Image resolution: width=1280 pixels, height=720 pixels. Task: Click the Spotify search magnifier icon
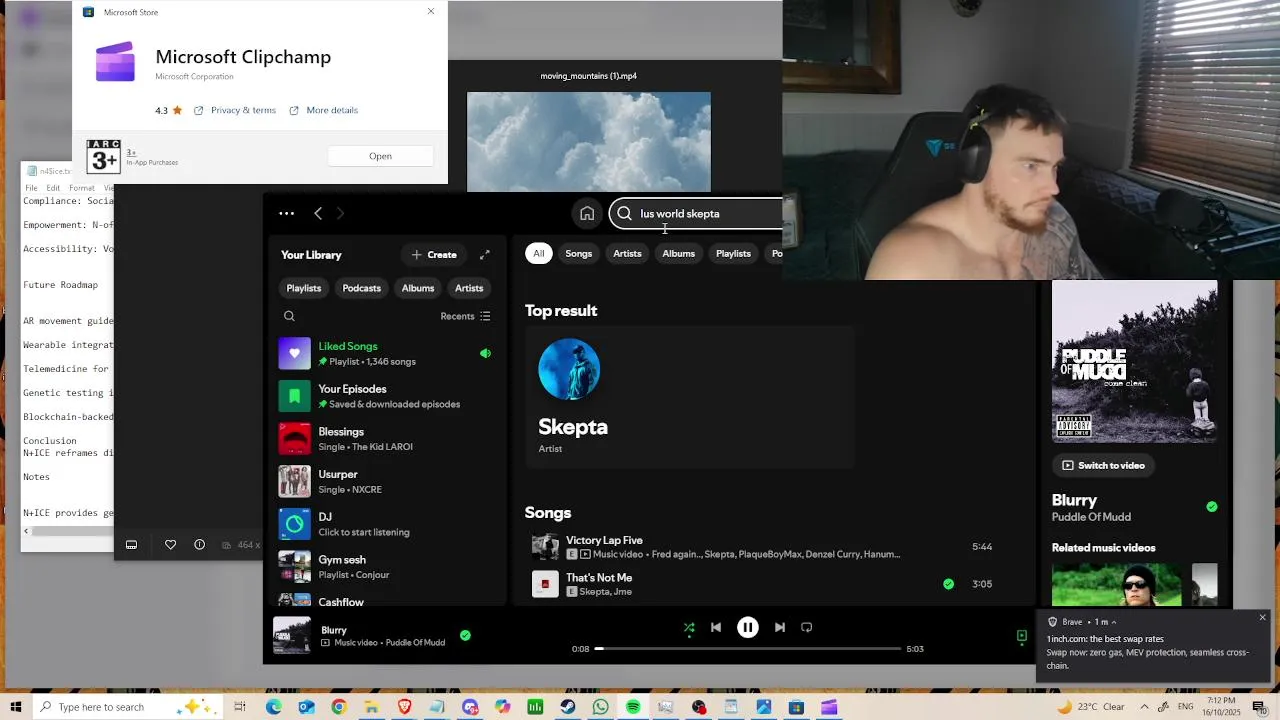624,213
